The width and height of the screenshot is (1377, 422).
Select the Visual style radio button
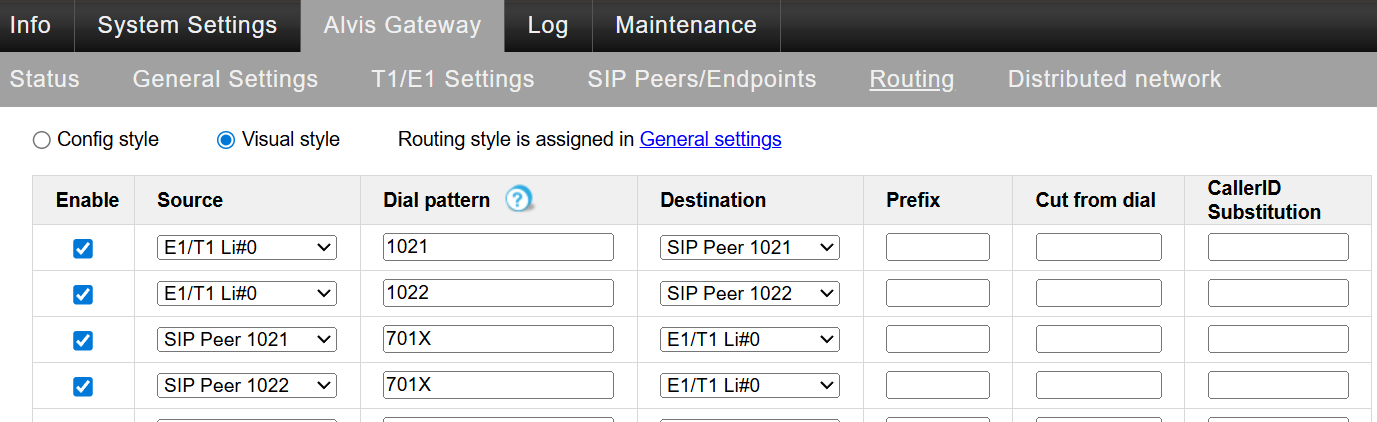point(226,140)
